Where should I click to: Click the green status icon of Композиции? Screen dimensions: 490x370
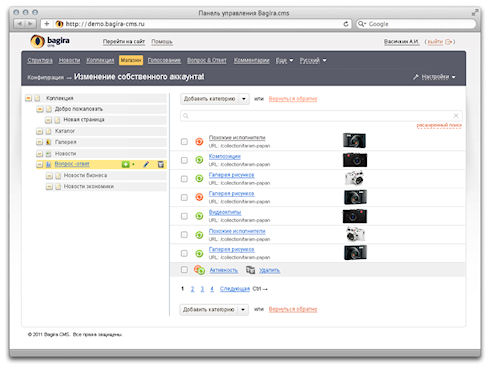tap(199, 160)
